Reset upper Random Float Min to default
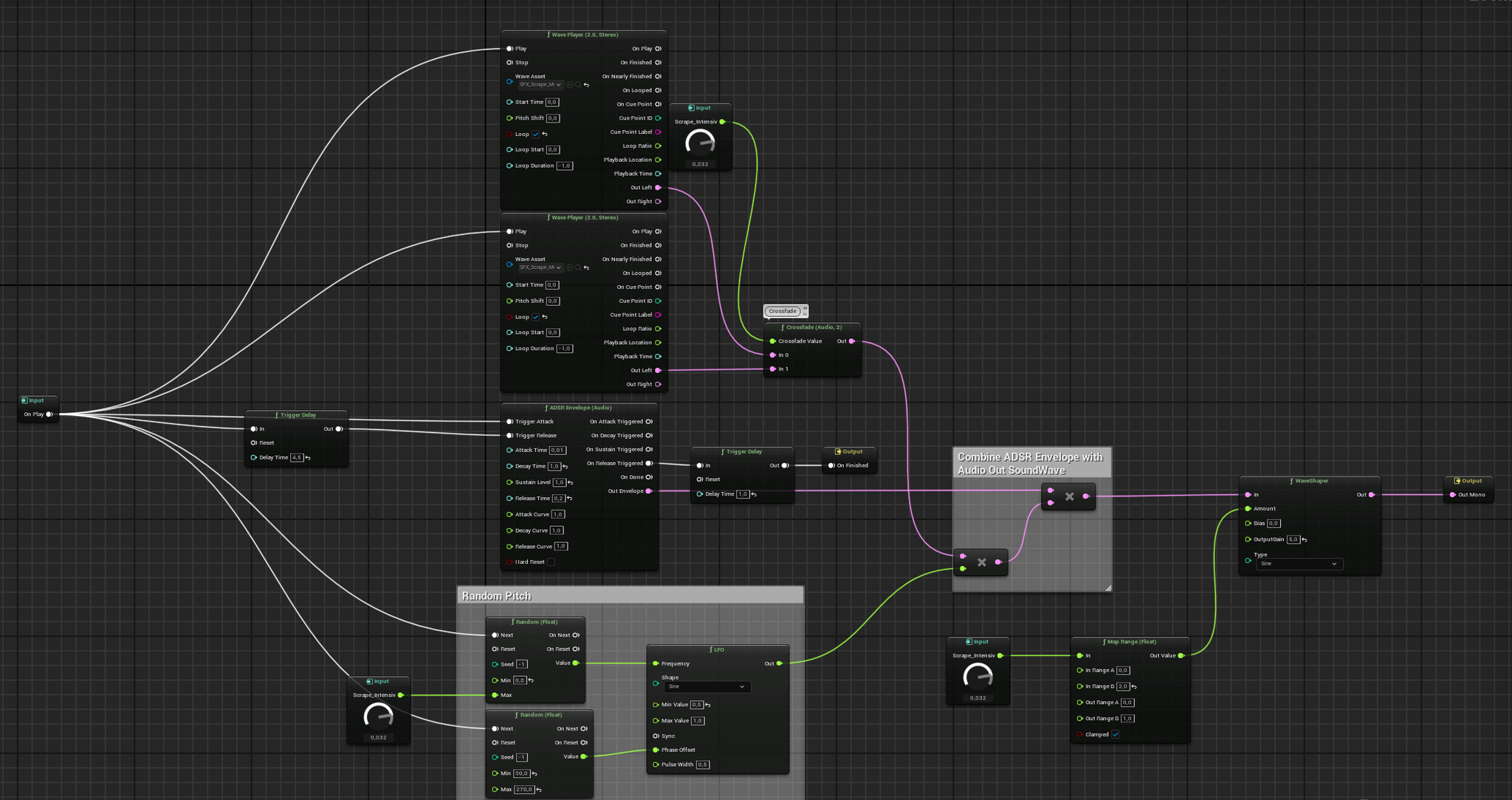 click(531, 680)
